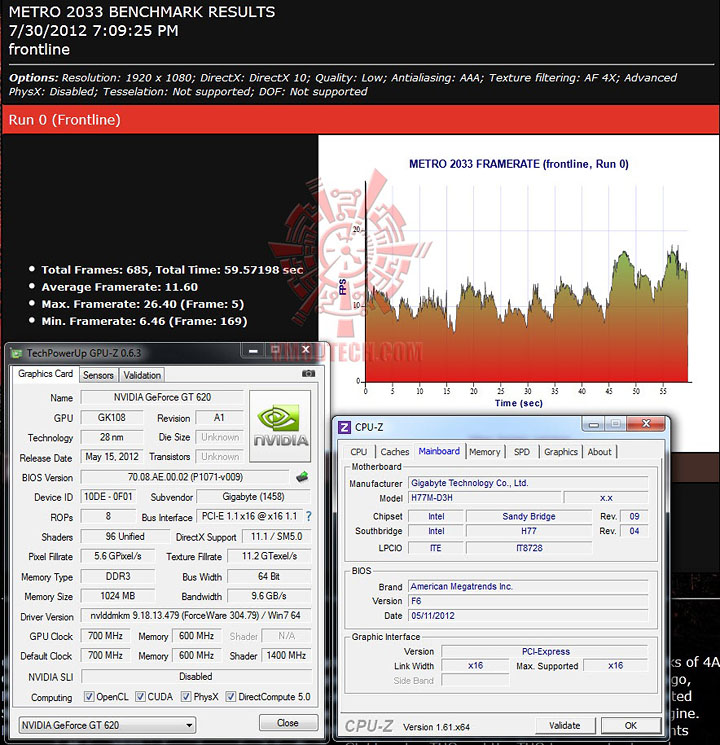The width and height of the screenshot is (720, 745).
Task: Click the Min. Framerate: 6.46 line
Action: pyautogui.click(x=144, y=321)
